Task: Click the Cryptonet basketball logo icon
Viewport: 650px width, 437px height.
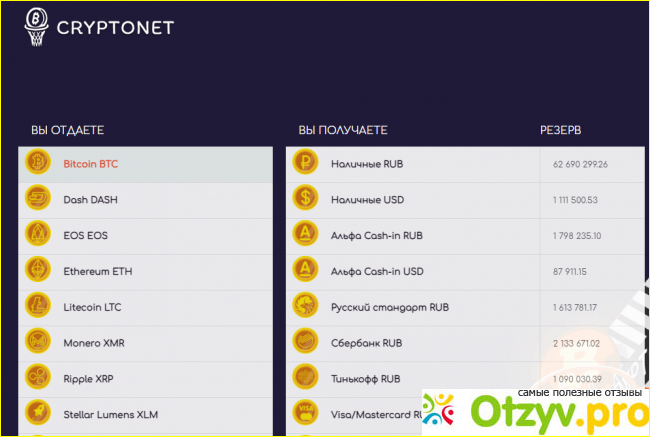Action: (35, 27)
